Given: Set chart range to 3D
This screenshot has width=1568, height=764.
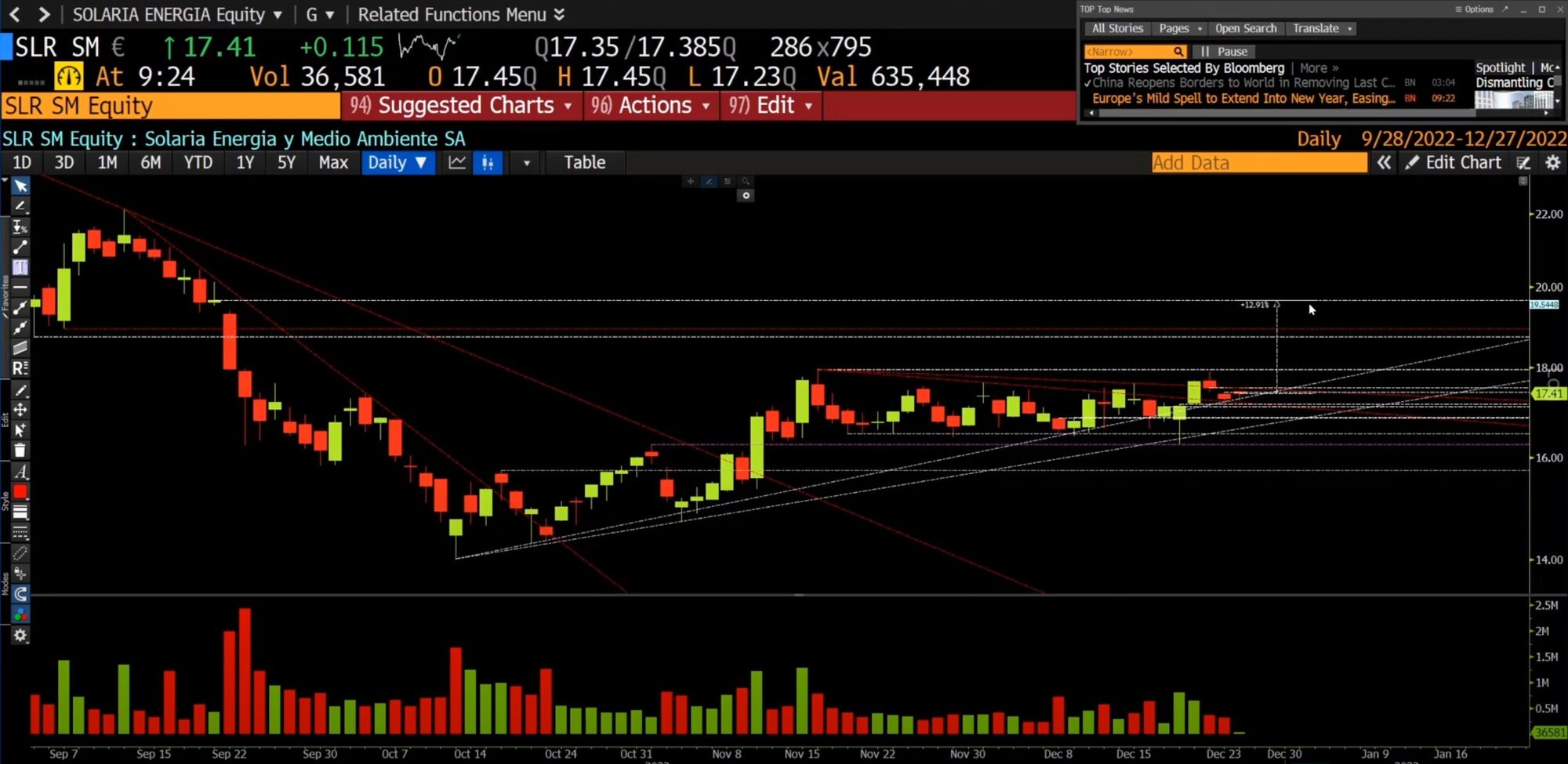Looking at the screenshot, I should tap(64, 162).
